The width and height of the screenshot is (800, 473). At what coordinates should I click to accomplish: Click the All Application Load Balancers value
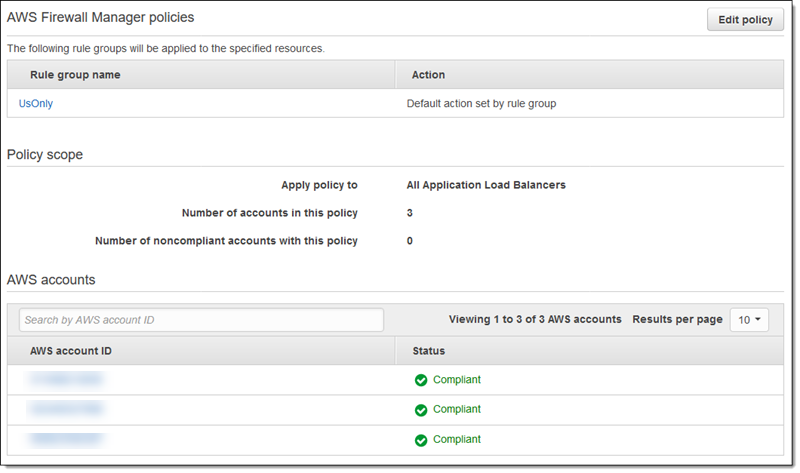pos(486,185)
